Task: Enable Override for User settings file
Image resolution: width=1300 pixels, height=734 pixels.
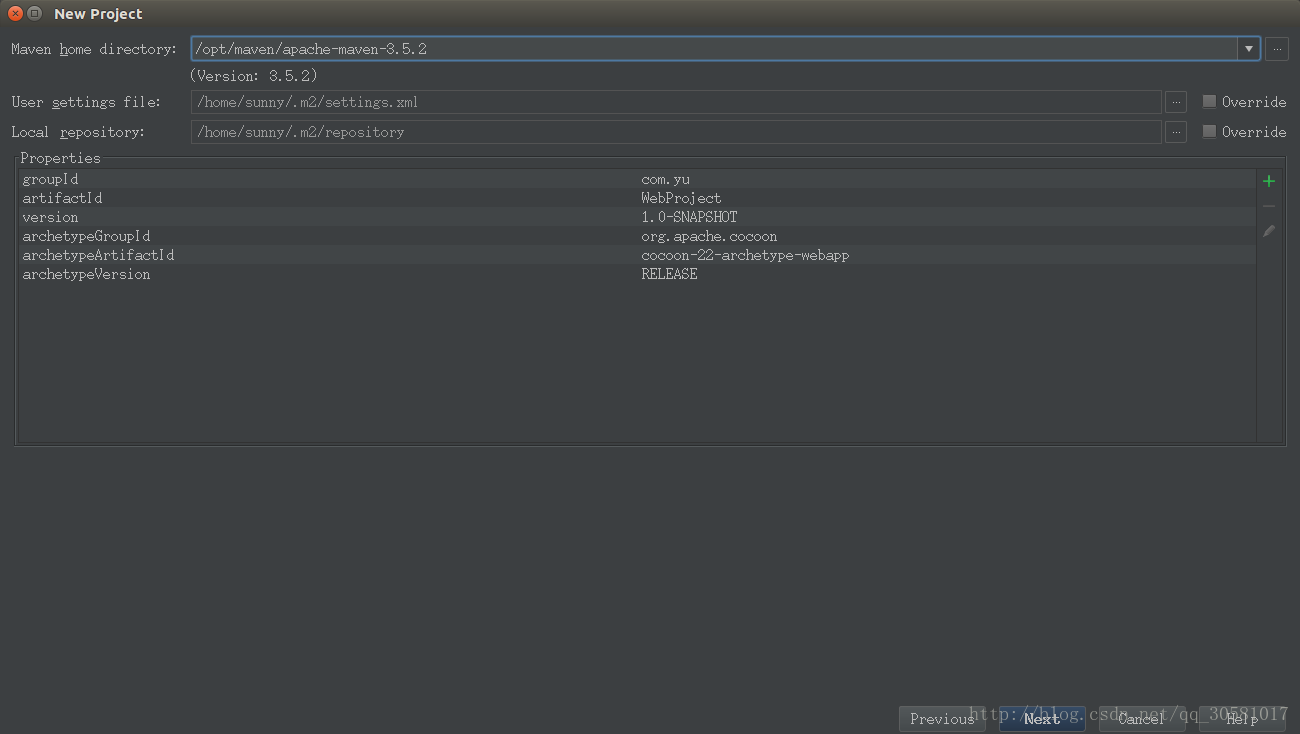Action: (1244, 102)
